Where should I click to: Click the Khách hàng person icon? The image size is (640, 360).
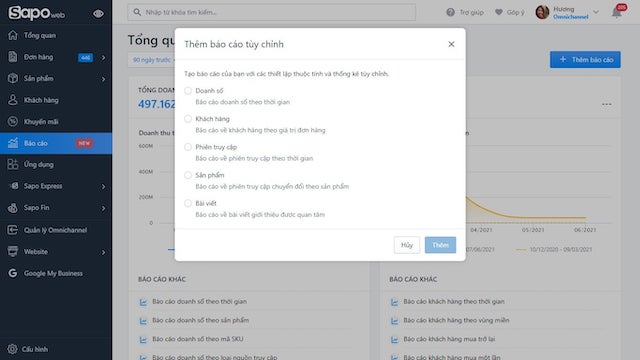click(x=13, y=100)
